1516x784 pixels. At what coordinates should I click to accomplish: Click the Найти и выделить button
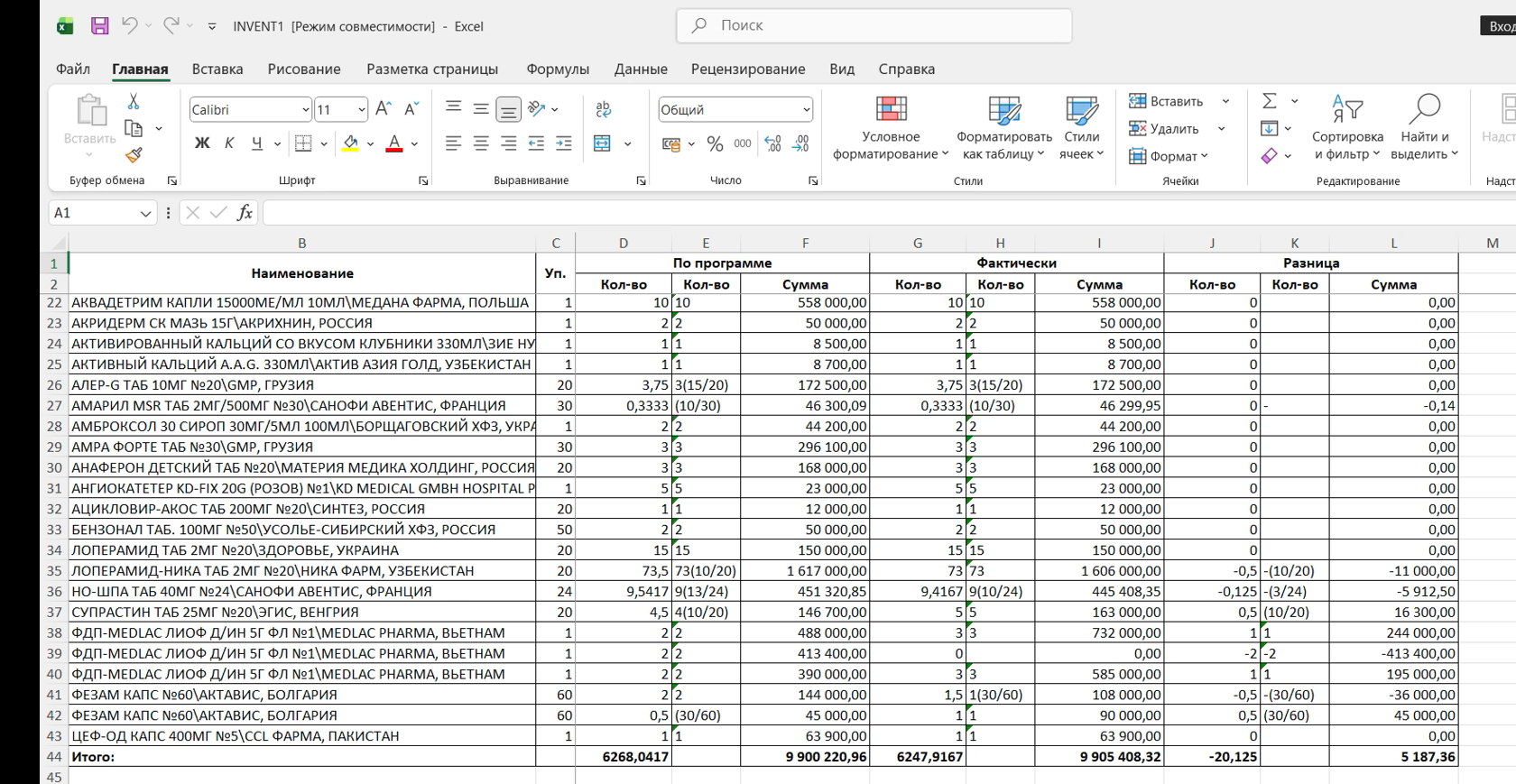(1424, 129)
